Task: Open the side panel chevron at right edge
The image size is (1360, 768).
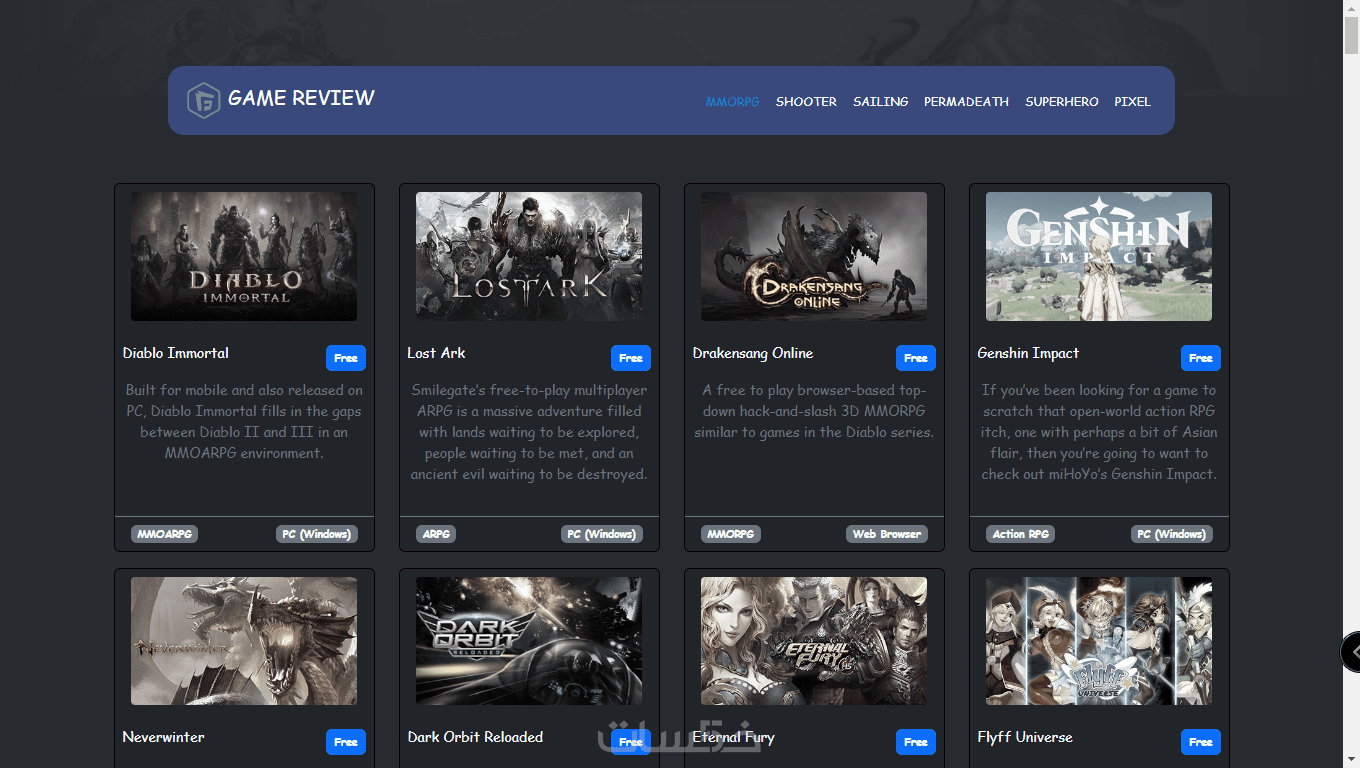Action: 1351,652
